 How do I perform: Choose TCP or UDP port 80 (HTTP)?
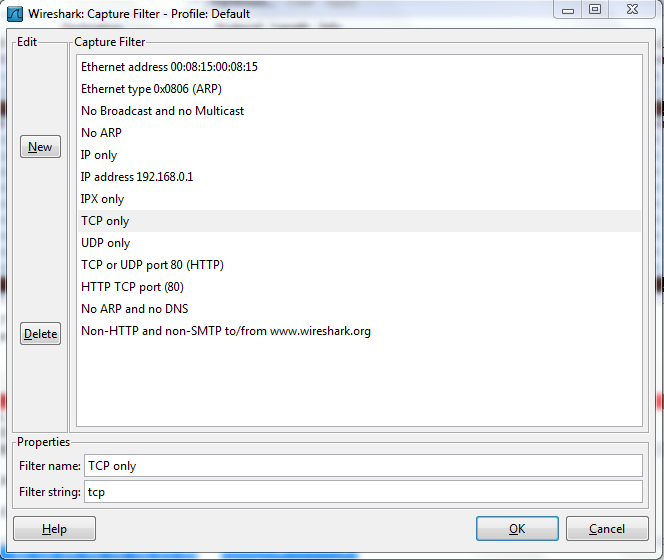359,265
